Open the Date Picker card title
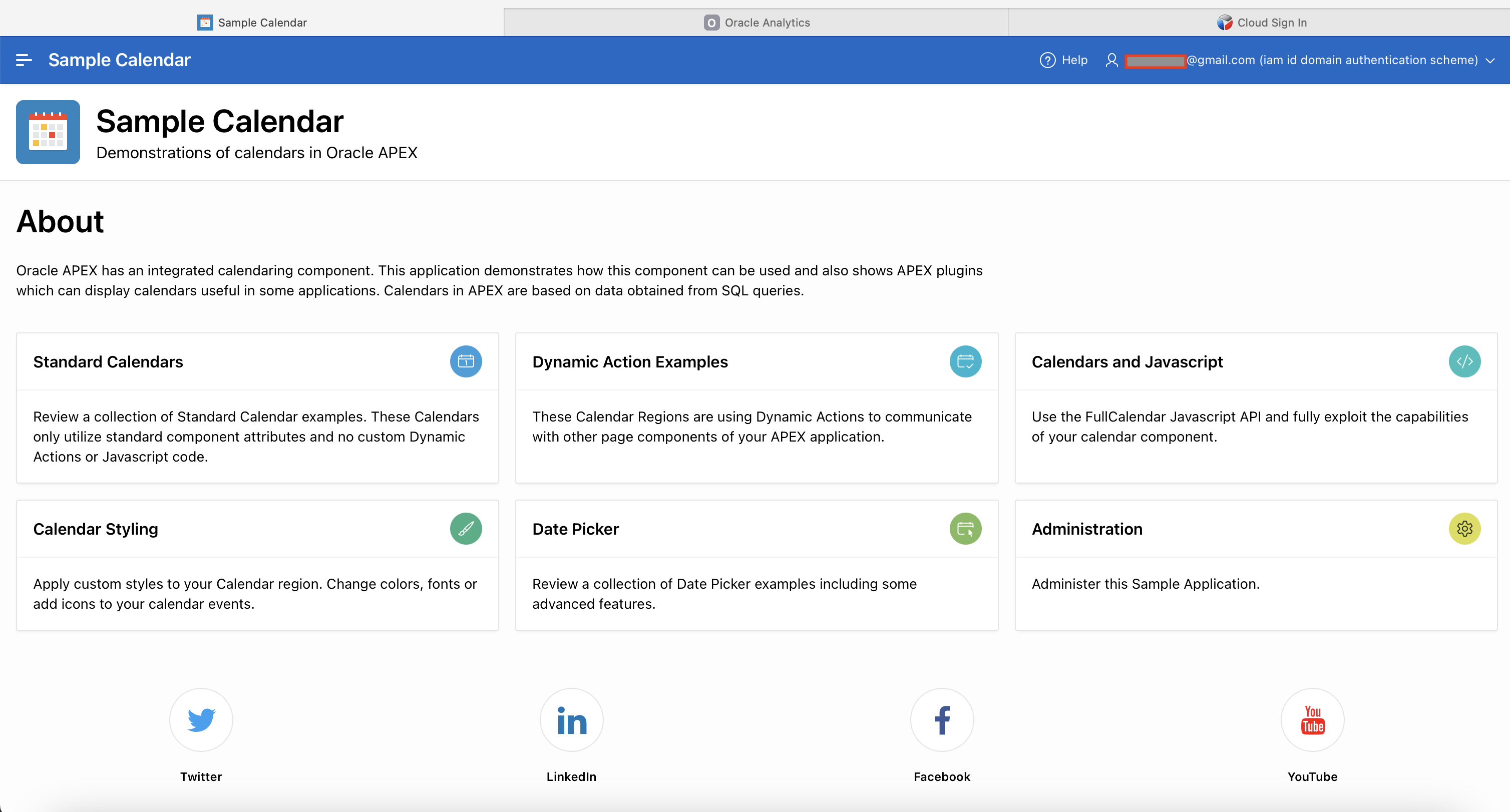Viewport: 1510px width, 812px height. click(575, 529)
